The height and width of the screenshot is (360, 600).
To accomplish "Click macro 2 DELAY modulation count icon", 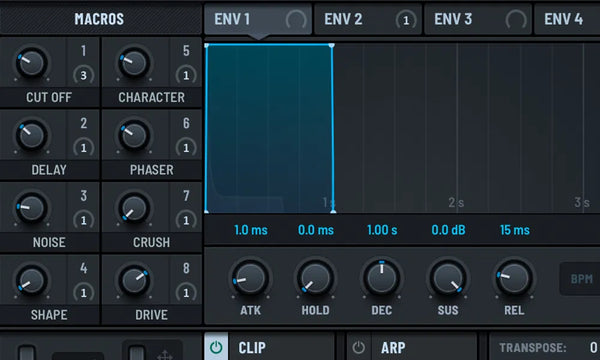I will coord(83,148).
